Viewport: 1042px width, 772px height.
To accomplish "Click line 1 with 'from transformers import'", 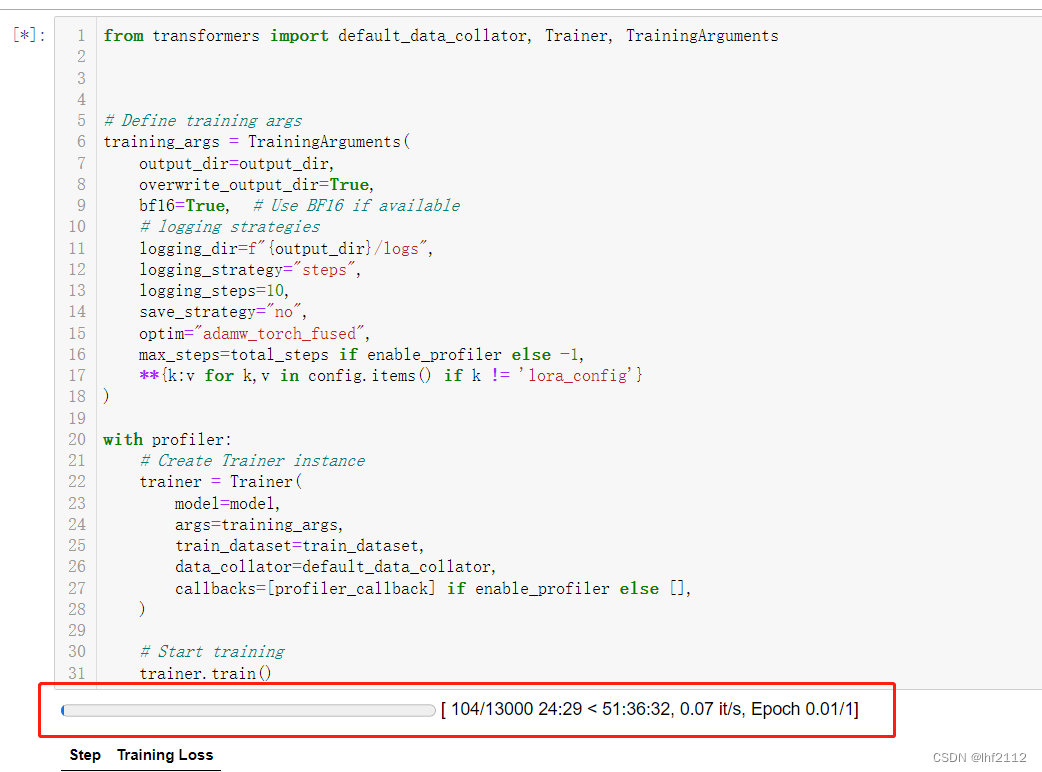I will click(441, 36).
